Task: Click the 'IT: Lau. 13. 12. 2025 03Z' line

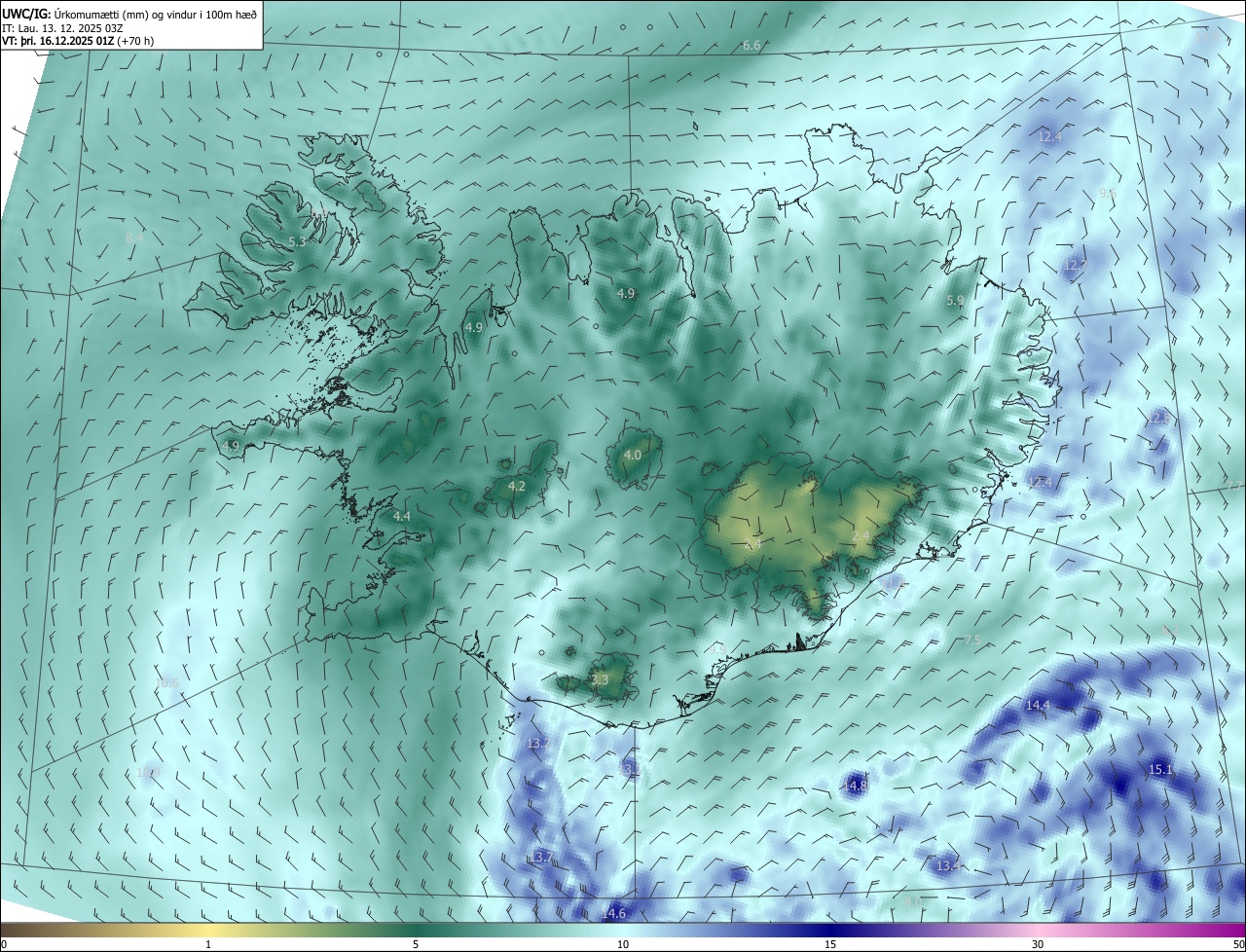Action: (61, 27)
